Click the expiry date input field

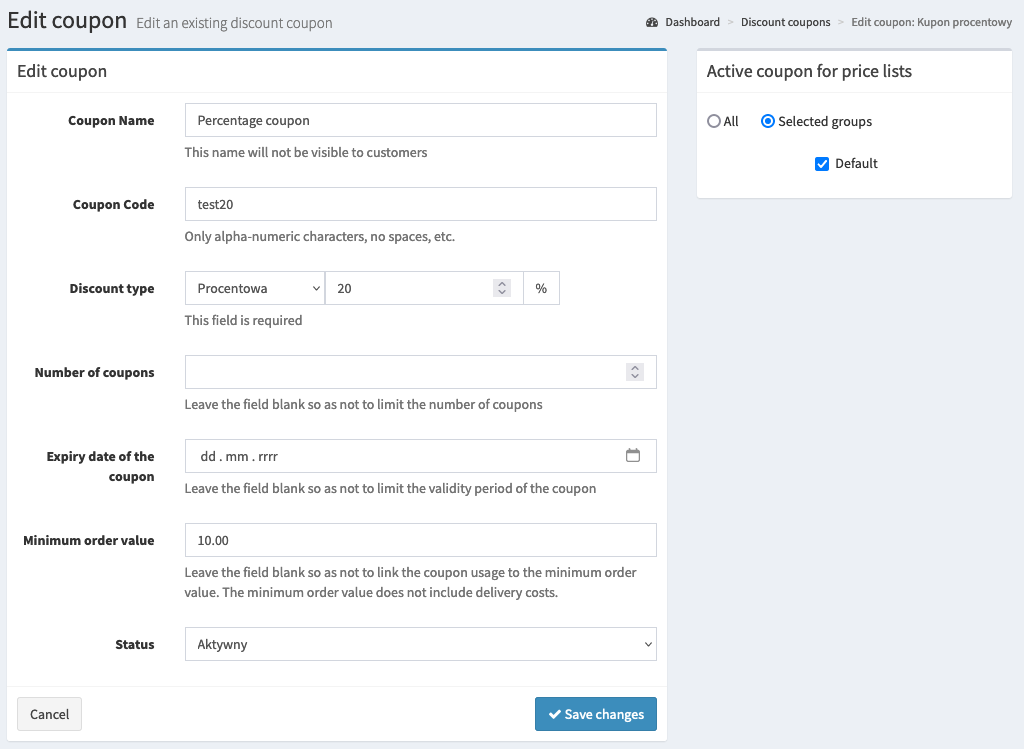click(x=421, y=456)
